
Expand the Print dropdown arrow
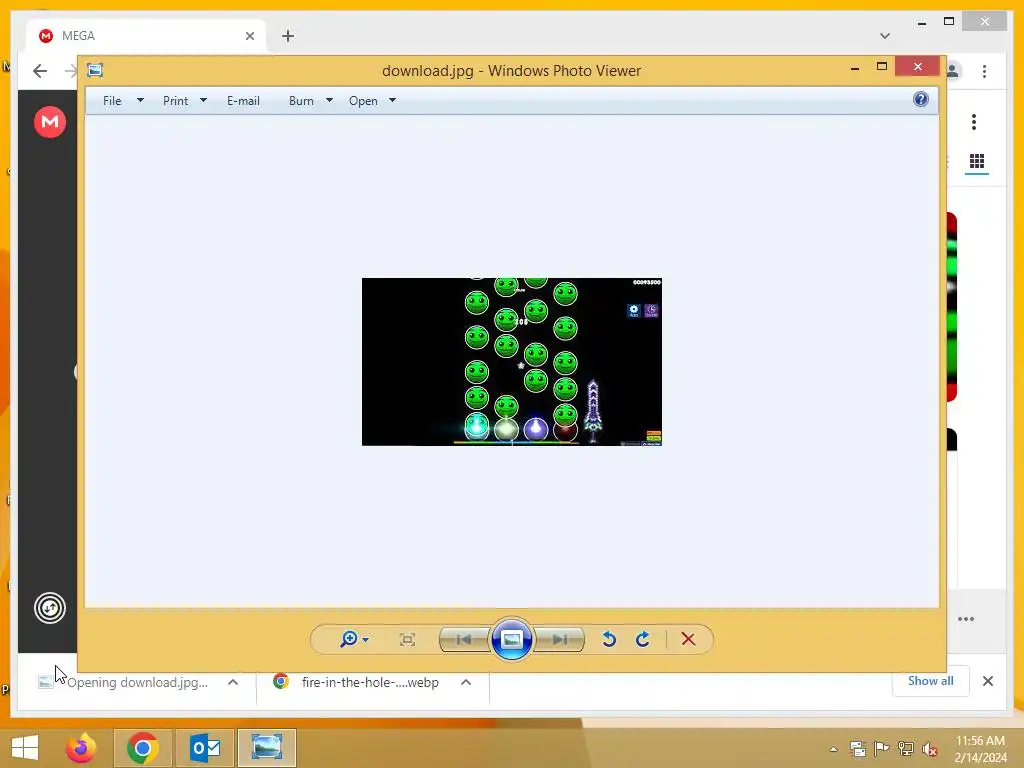click(x=203, y=101)
